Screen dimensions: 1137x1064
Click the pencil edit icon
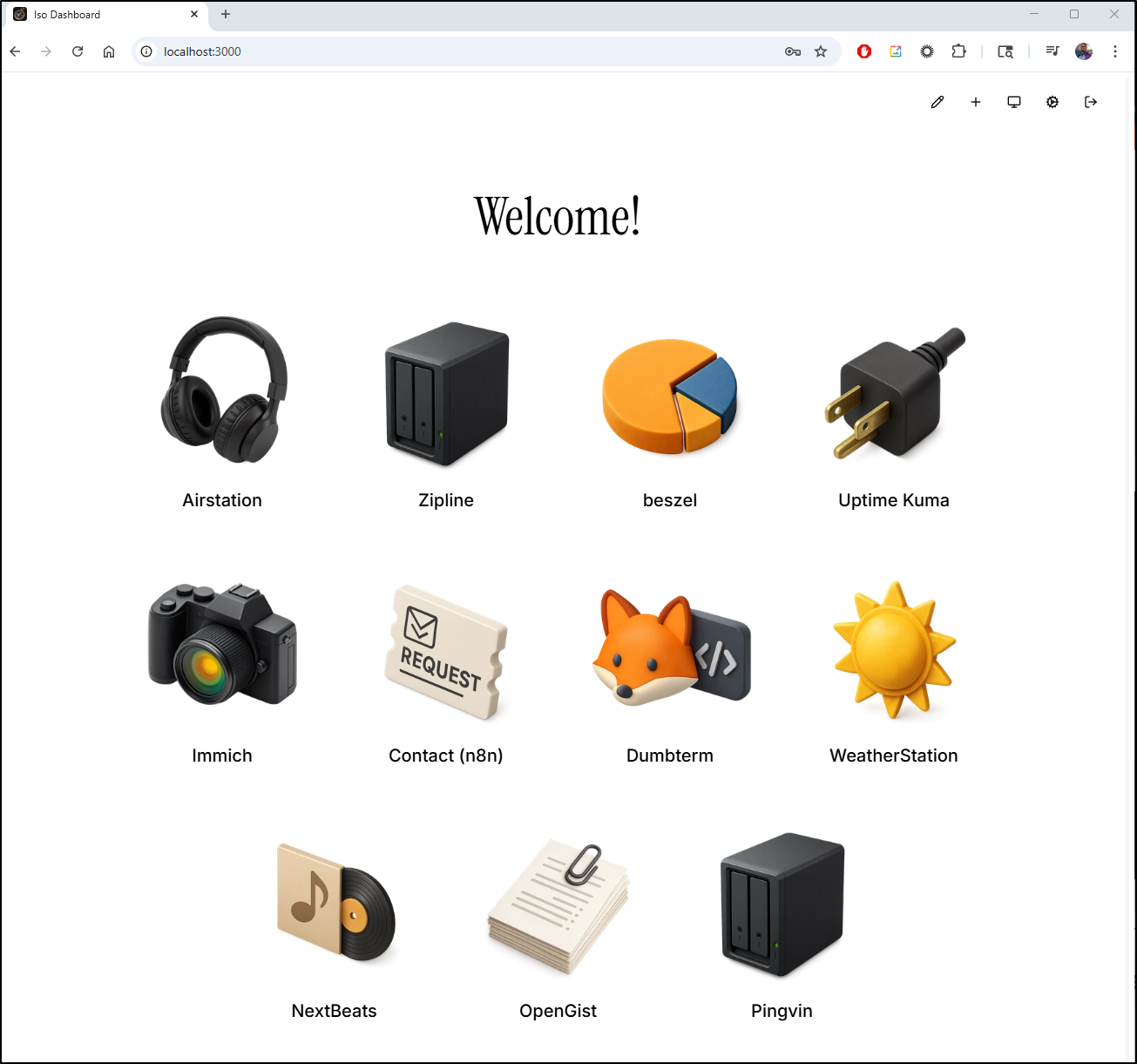pos(937,102)
